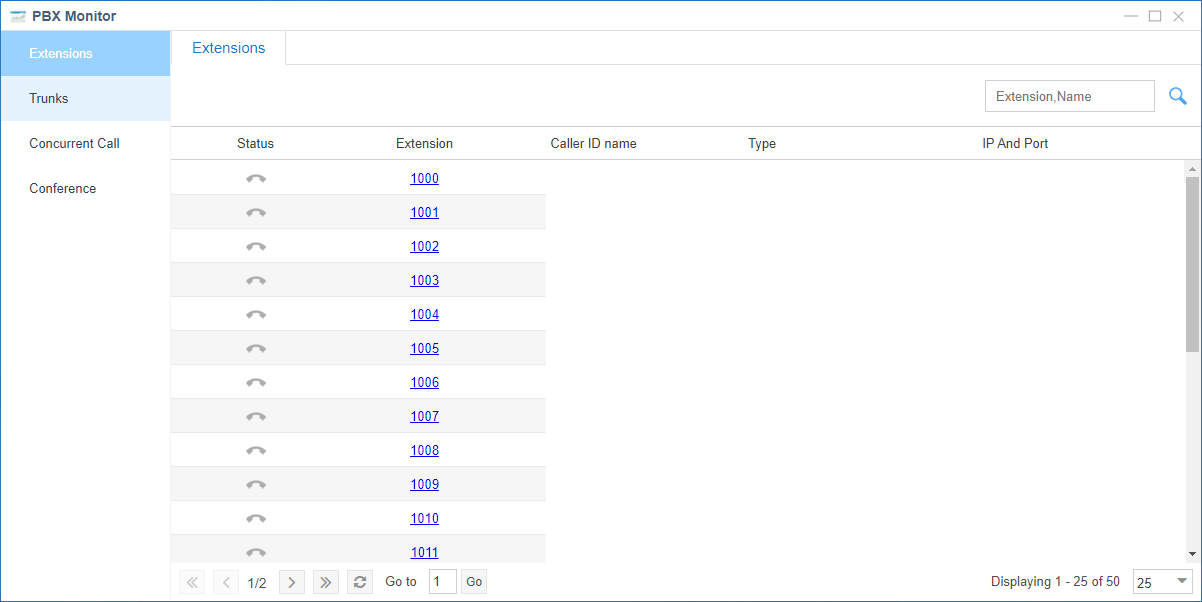
Task: Open extension 1003 link
Action: (424, 281)
